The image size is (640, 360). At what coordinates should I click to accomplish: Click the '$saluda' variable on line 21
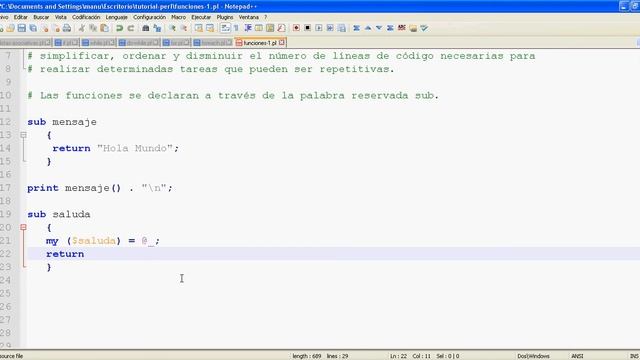[x=94, y=240]
